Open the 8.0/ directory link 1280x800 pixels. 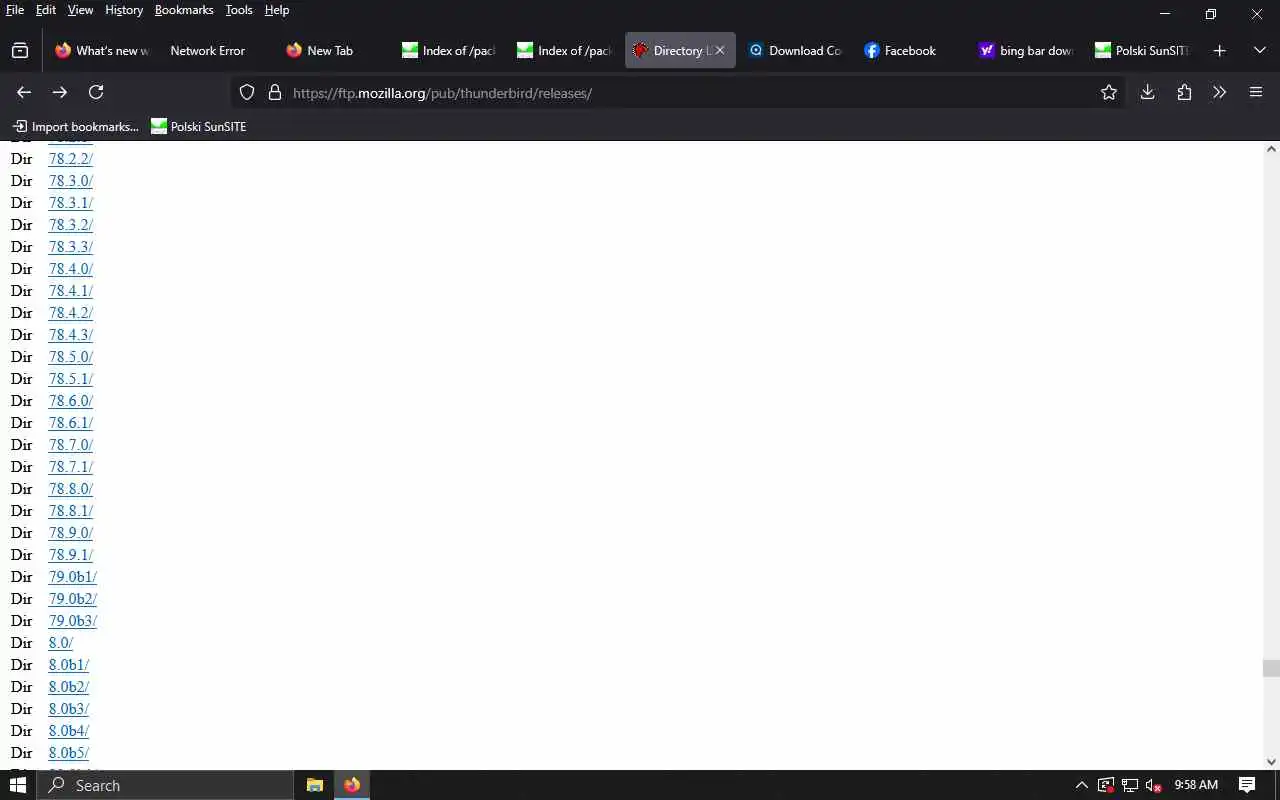[61, 643]
